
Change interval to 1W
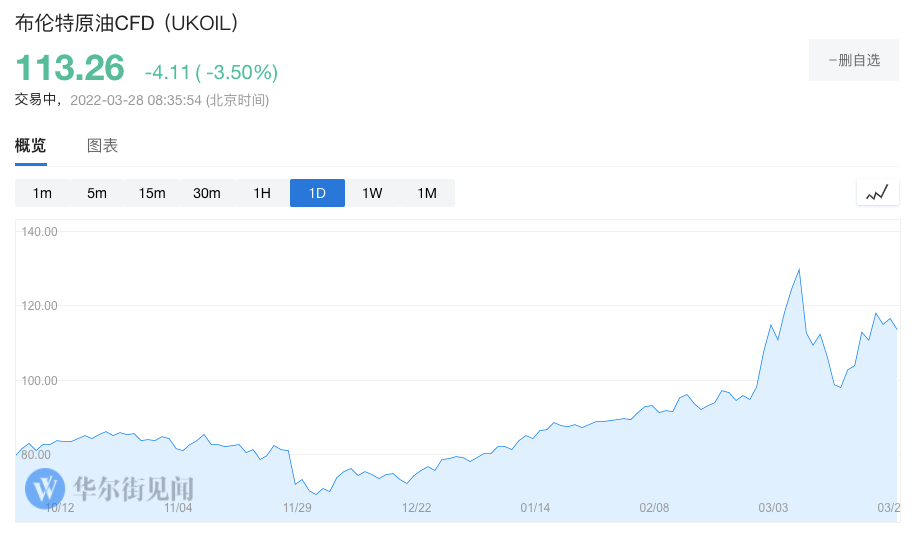(x=372, y=193)
